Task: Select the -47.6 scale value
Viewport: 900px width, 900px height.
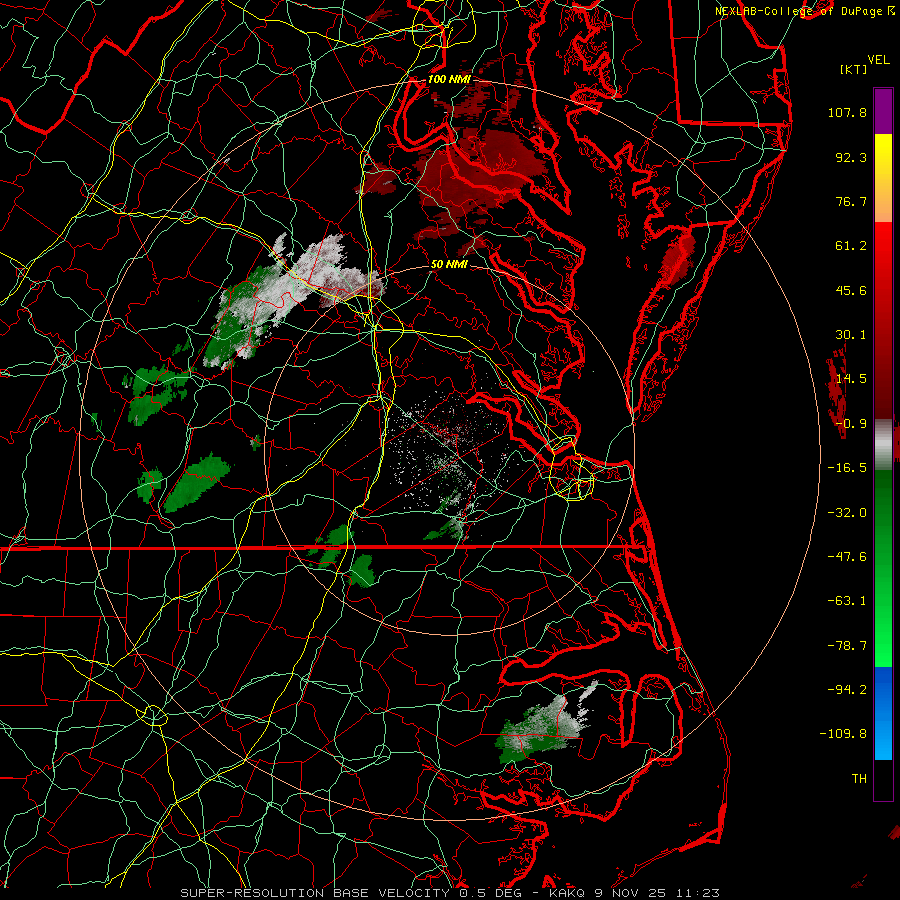Action: coord(847,557)
